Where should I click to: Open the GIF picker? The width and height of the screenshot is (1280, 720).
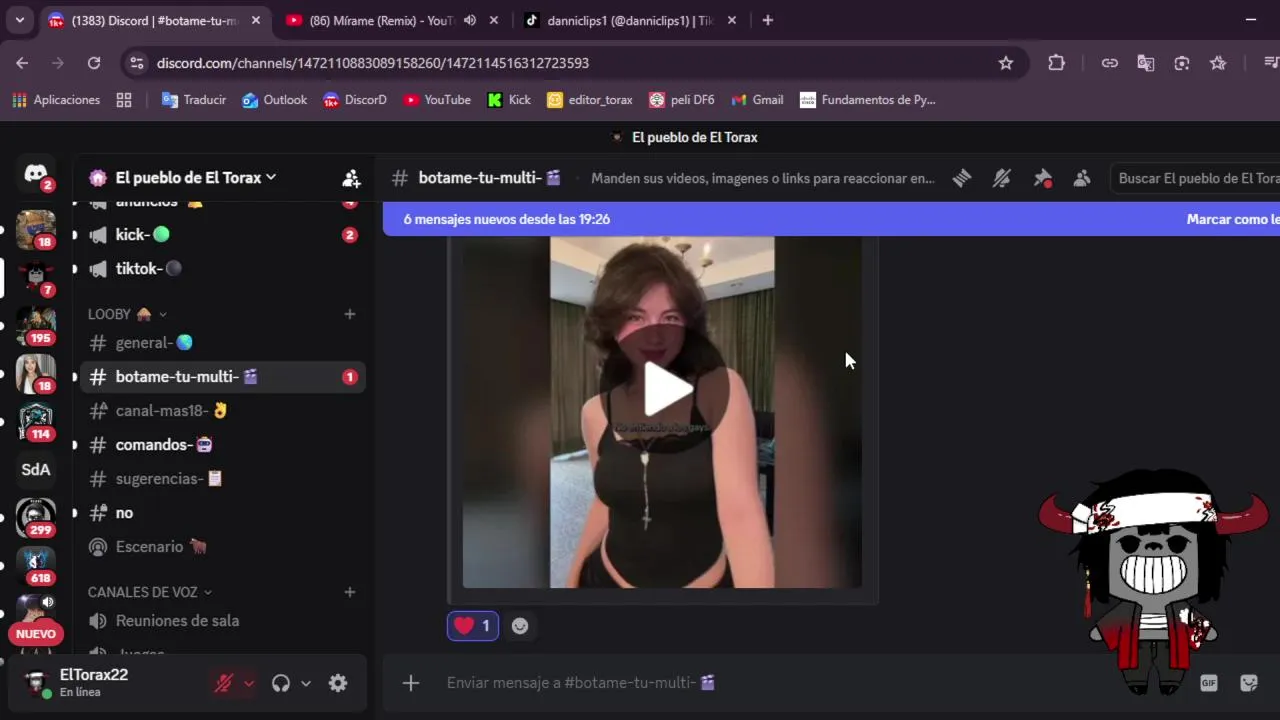[x=1209, y=683]
